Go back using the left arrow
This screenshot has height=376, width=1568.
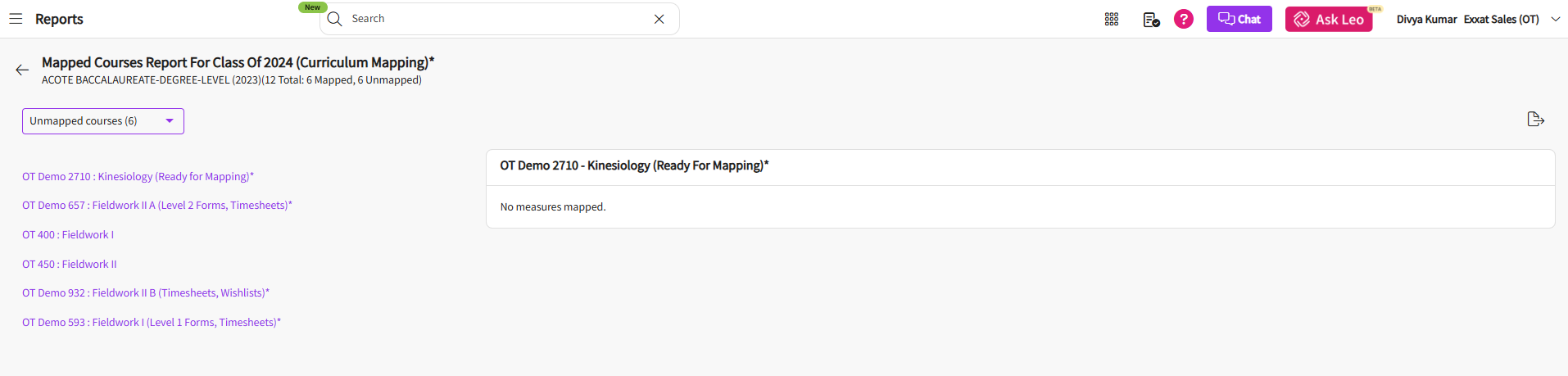(x=22, y=70)
